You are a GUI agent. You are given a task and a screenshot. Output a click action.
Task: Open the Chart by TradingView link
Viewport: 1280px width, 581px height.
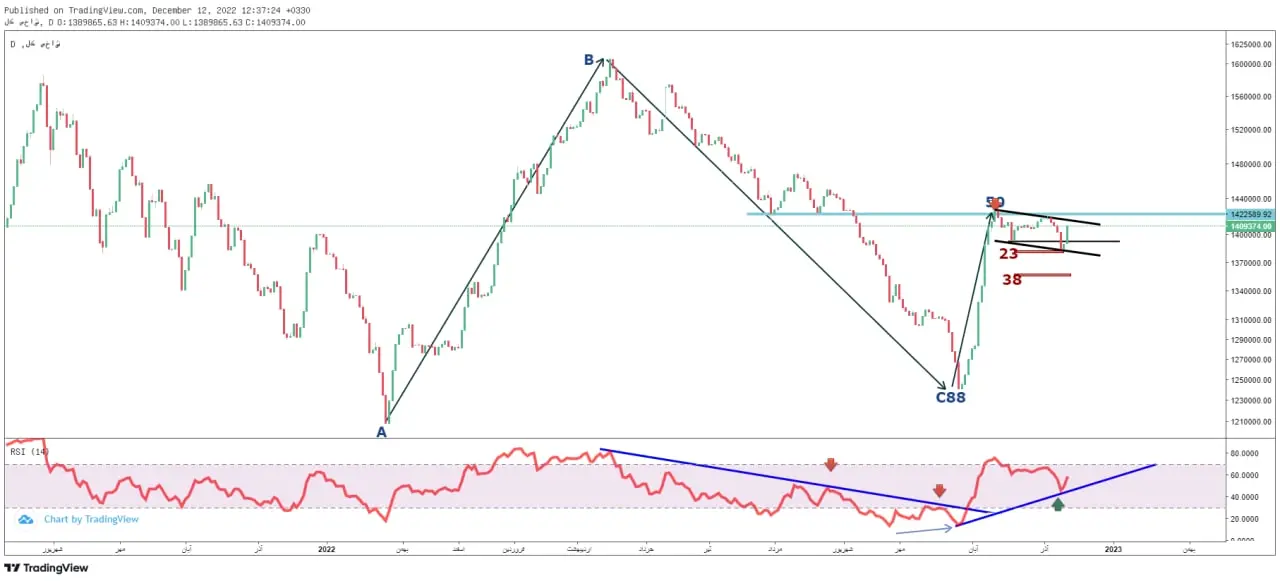point(91,519)
